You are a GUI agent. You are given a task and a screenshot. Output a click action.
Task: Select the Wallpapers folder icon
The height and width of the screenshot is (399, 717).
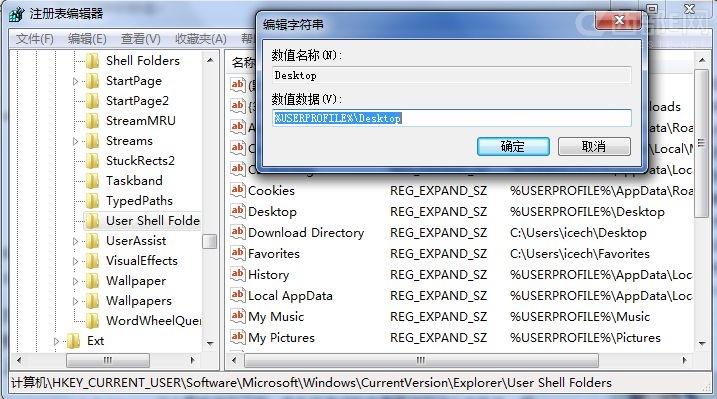coord(92,301)
